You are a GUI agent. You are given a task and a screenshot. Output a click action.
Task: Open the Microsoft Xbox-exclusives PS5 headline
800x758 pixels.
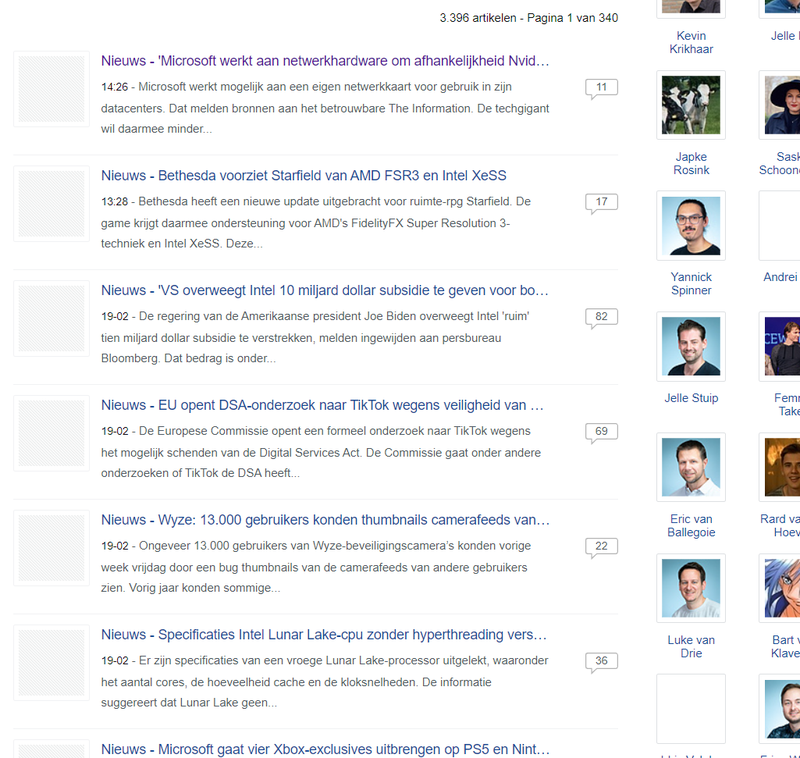click(x=325, y=749)
